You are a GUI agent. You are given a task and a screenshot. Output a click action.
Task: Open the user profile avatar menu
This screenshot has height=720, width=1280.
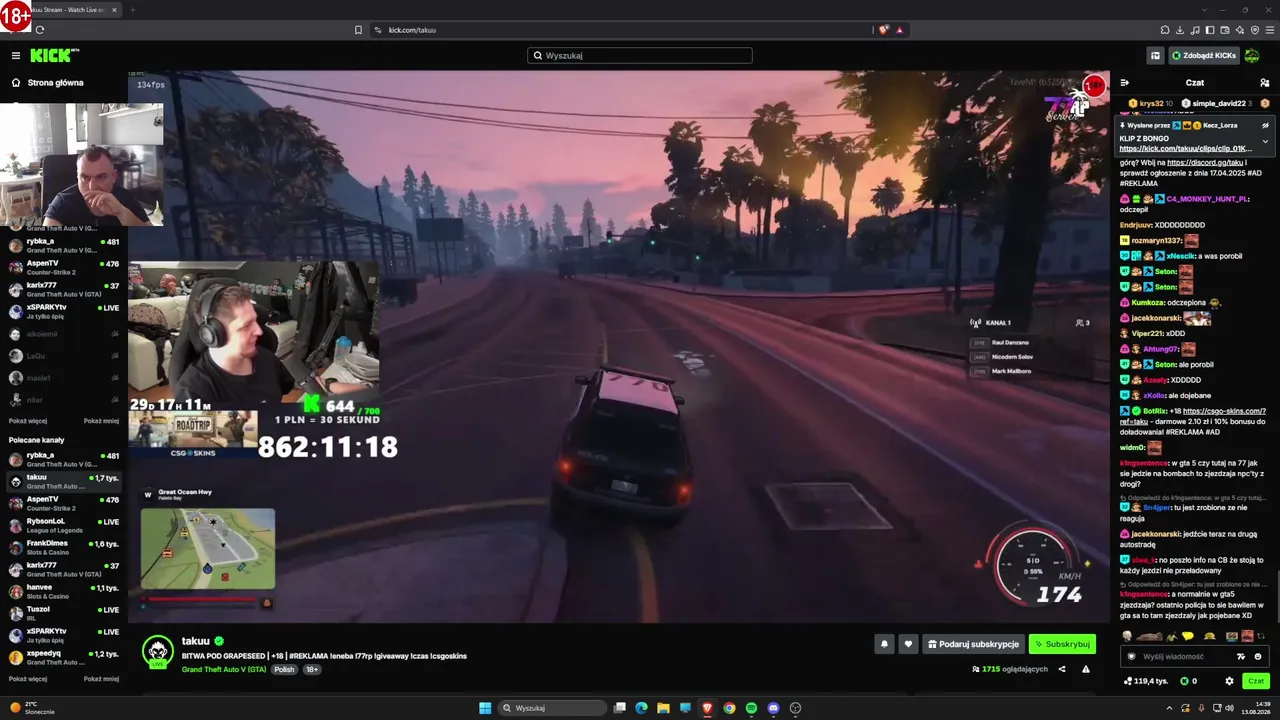coord(1252,56)
